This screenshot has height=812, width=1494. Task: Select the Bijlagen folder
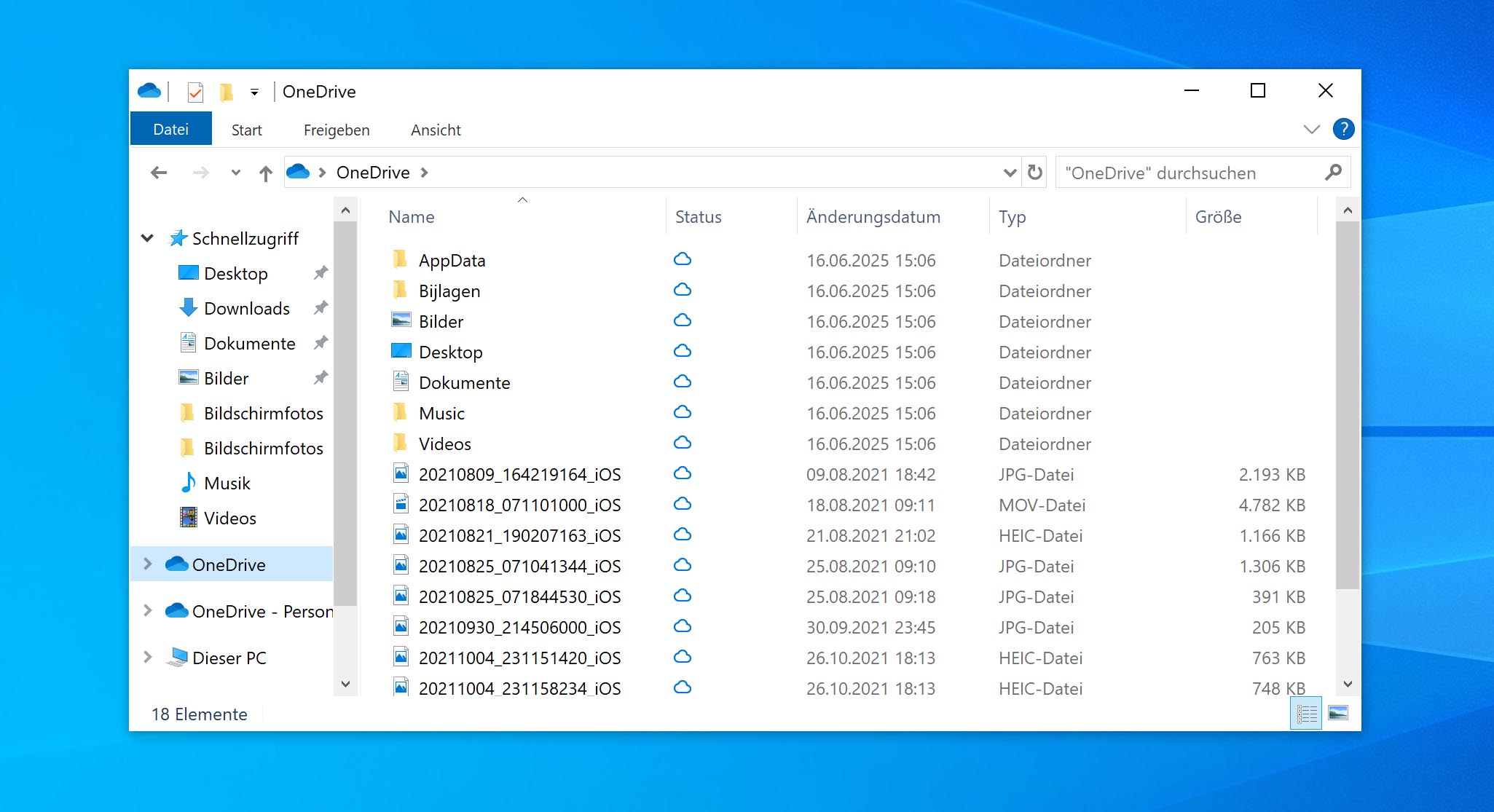tap(449, 291)
